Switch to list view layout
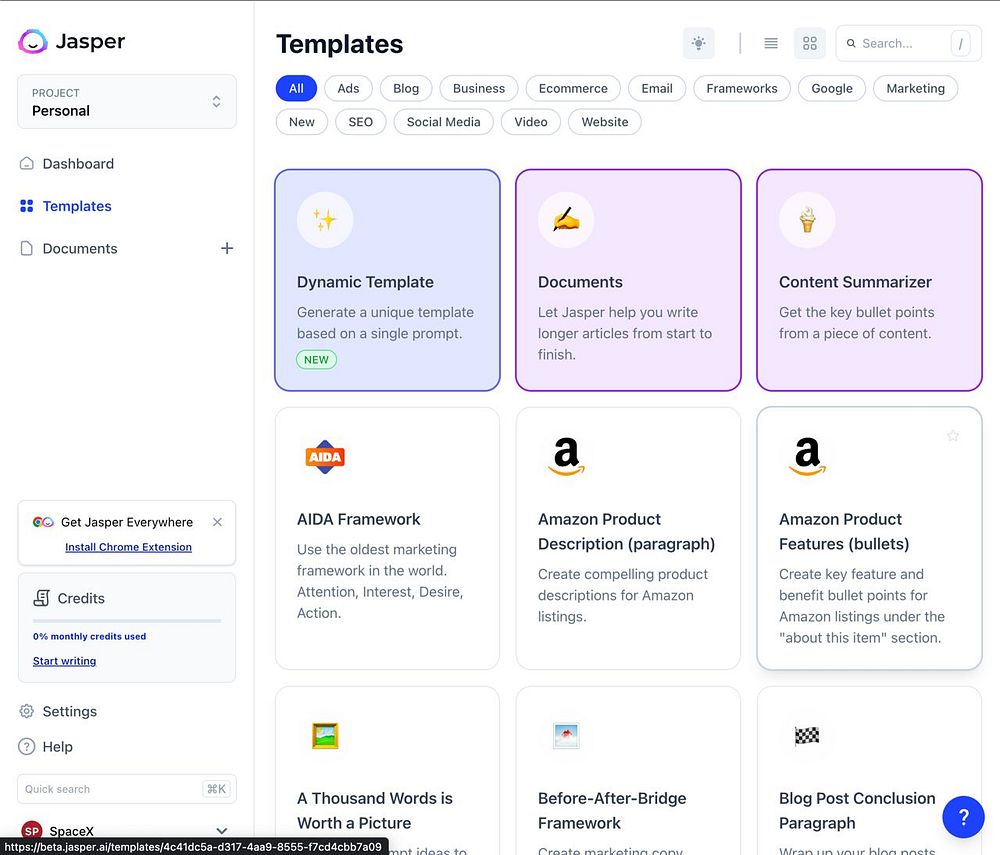 pyautogui.click(x=771, y=43)
